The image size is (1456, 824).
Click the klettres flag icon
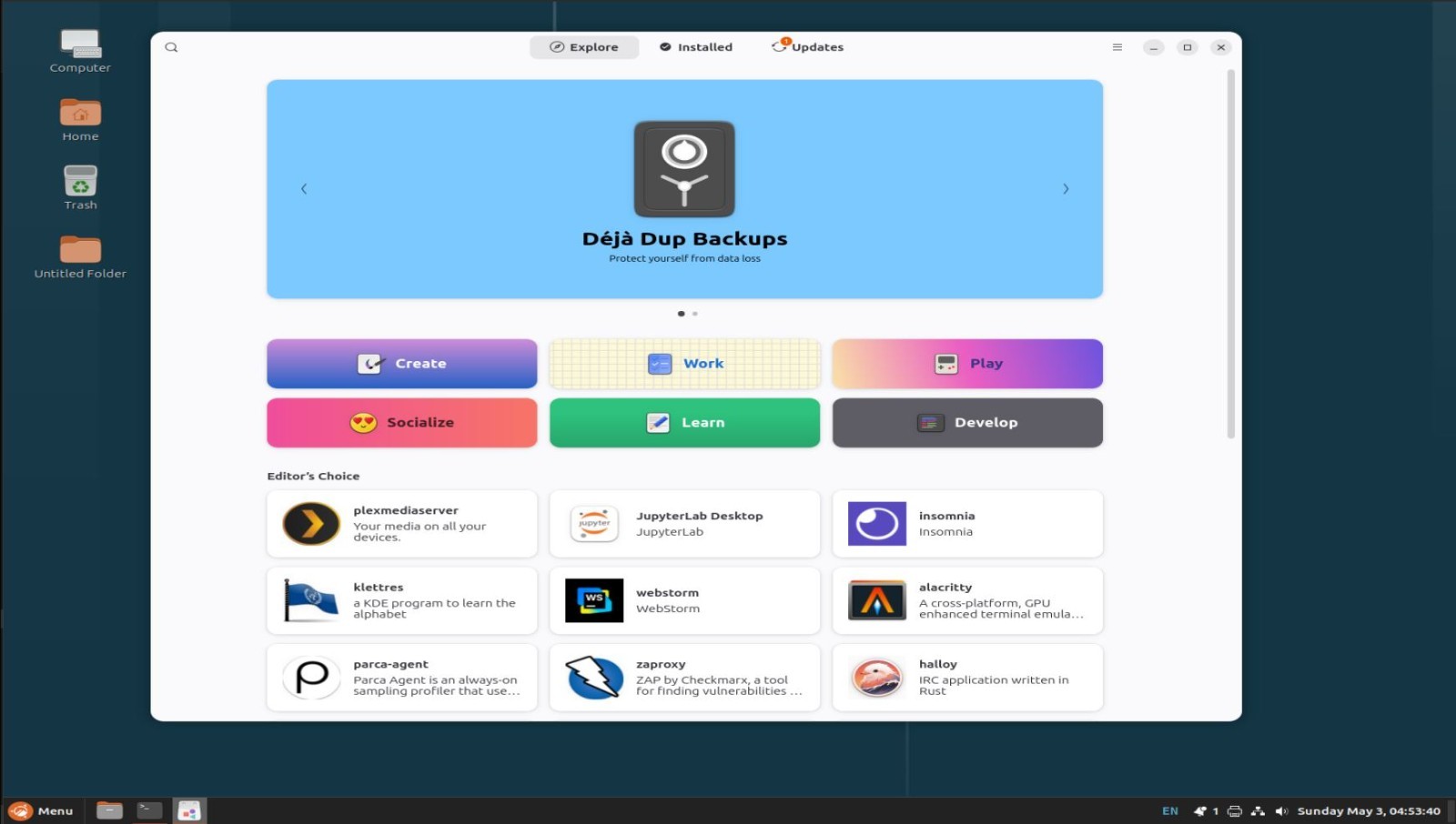click(x=311, y=601)
